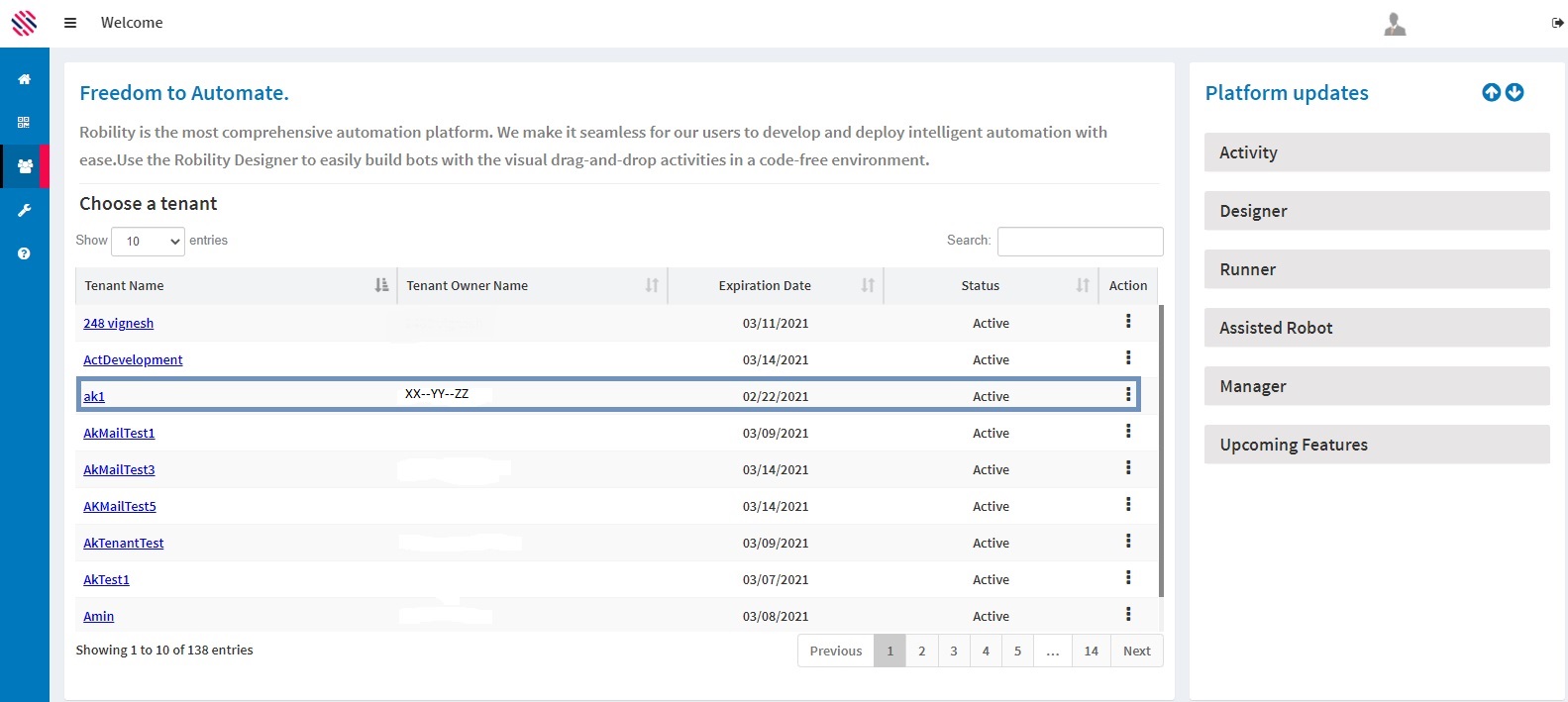Click the Welcome header text

(132, 23)
